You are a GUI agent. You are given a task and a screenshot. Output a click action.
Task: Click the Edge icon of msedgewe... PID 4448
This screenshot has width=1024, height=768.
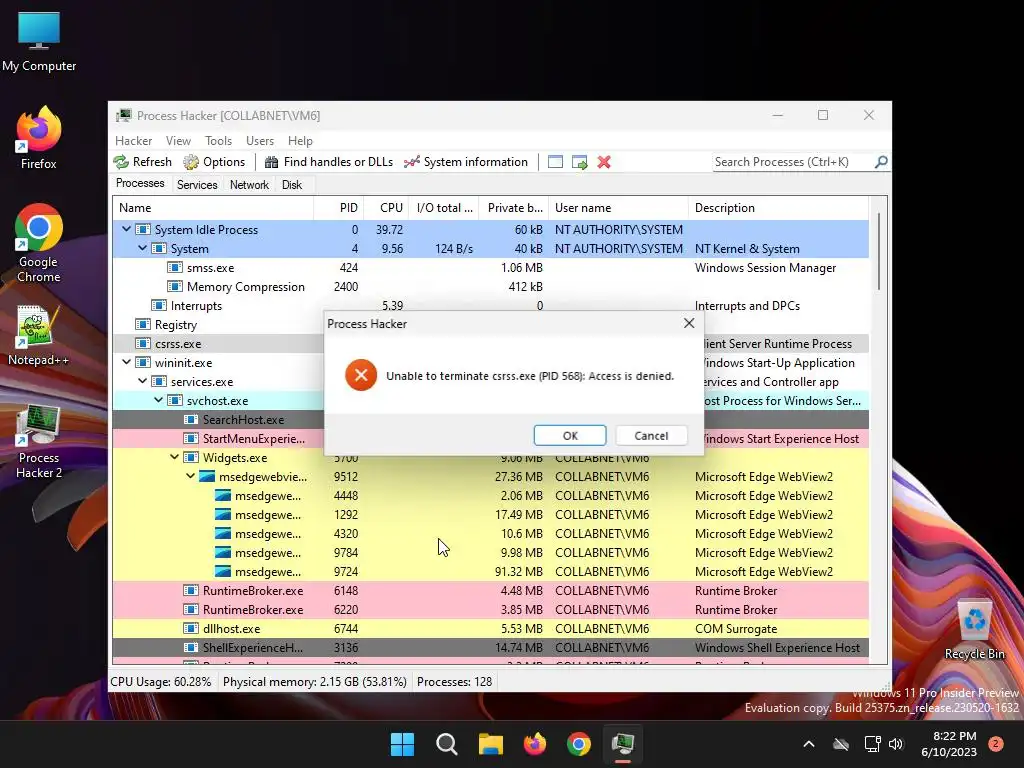223,496
